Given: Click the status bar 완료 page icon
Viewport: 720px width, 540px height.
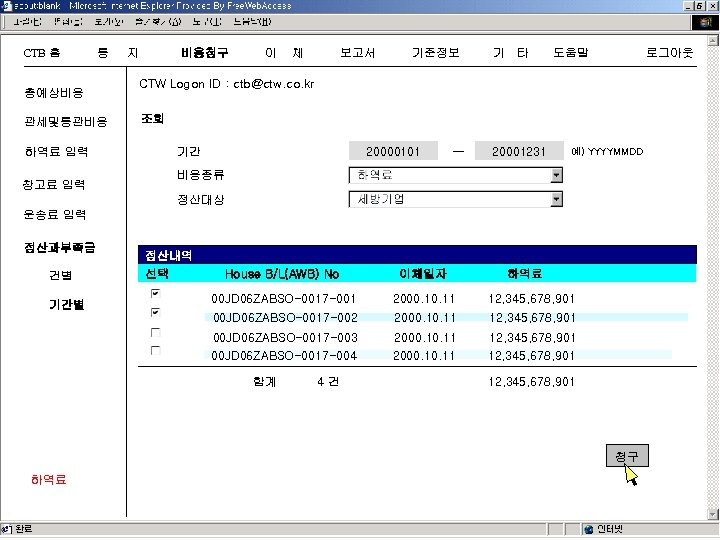Looking at the screenshot, I should [x=6, y=529].
